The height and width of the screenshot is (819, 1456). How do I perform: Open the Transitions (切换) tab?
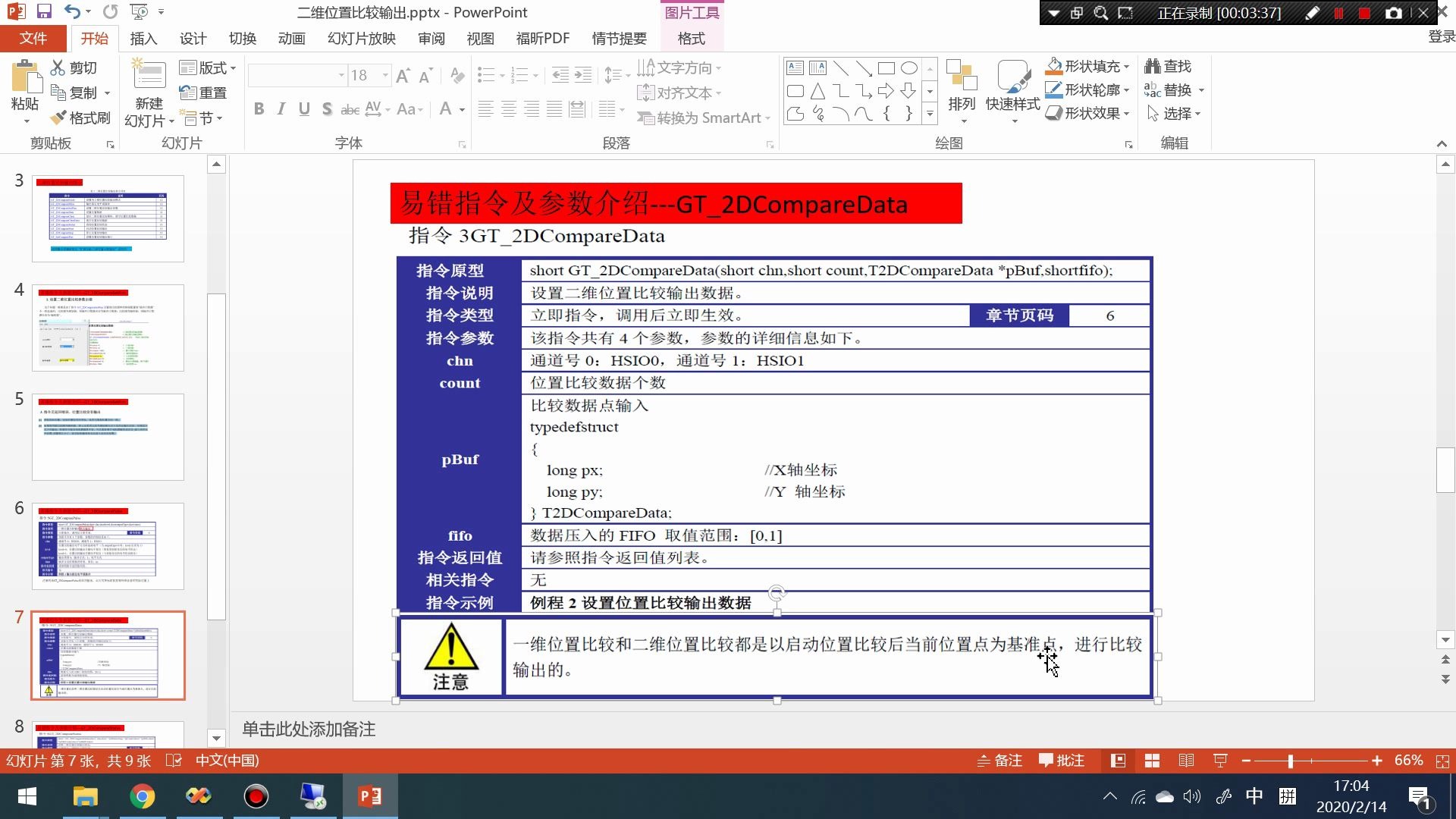pyautogui.click(x=243, y=39)
